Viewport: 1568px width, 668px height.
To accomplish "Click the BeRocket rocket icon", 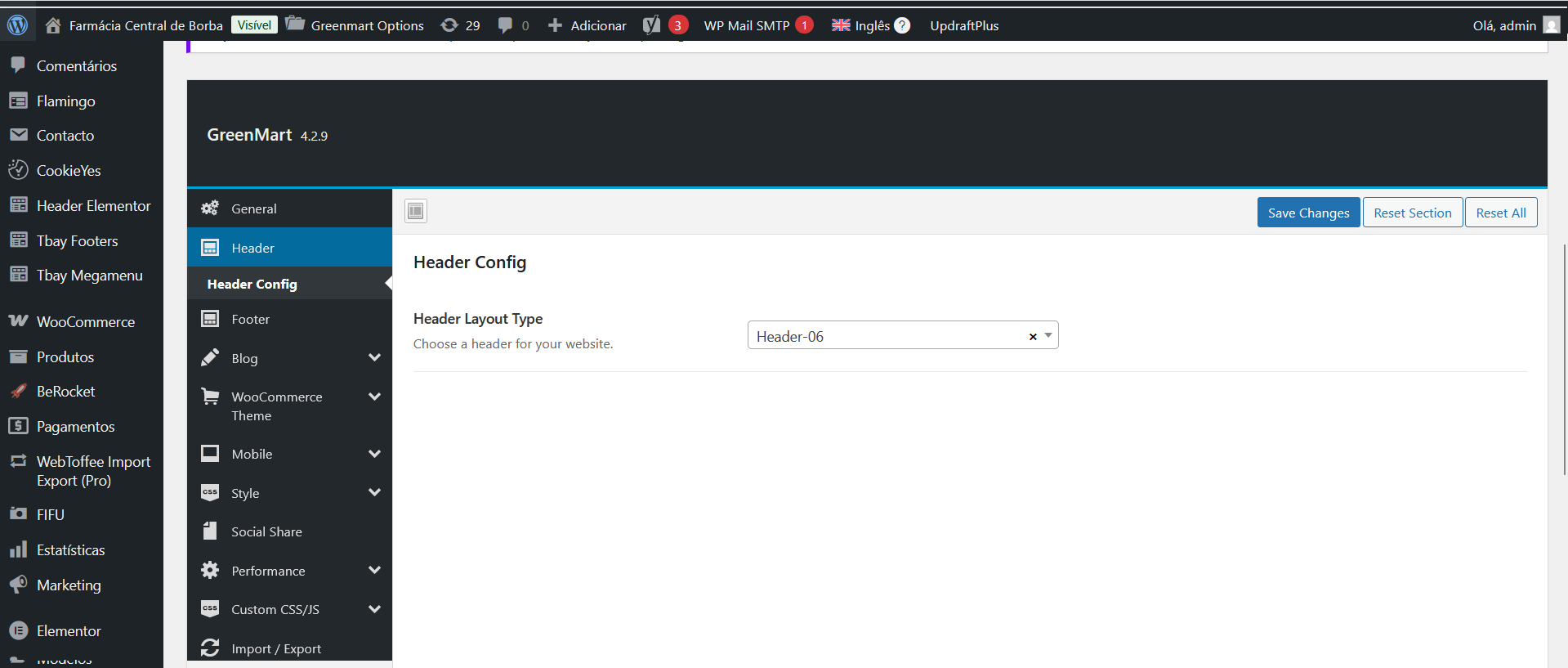I will (18, 391).
